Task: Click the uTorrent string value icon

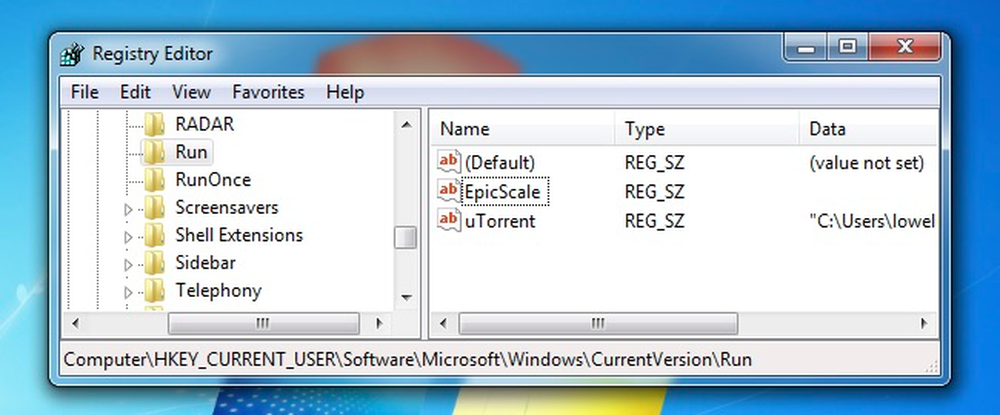Action: (449, 220)
